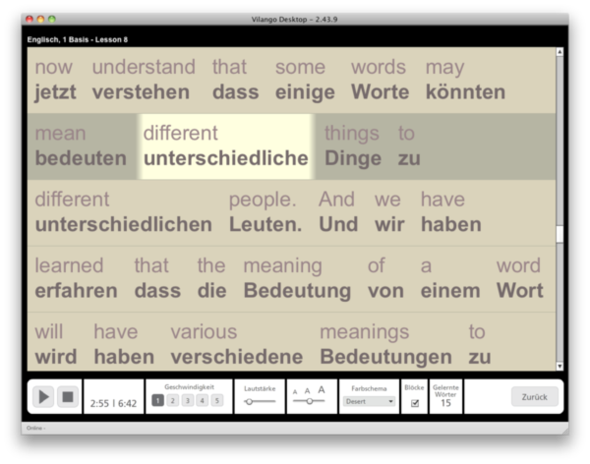Image resolution: width=590 pixels, height=464 pixels.
Task: Set Geschwindigkeit to speed 3
Action: click(187, 401)
